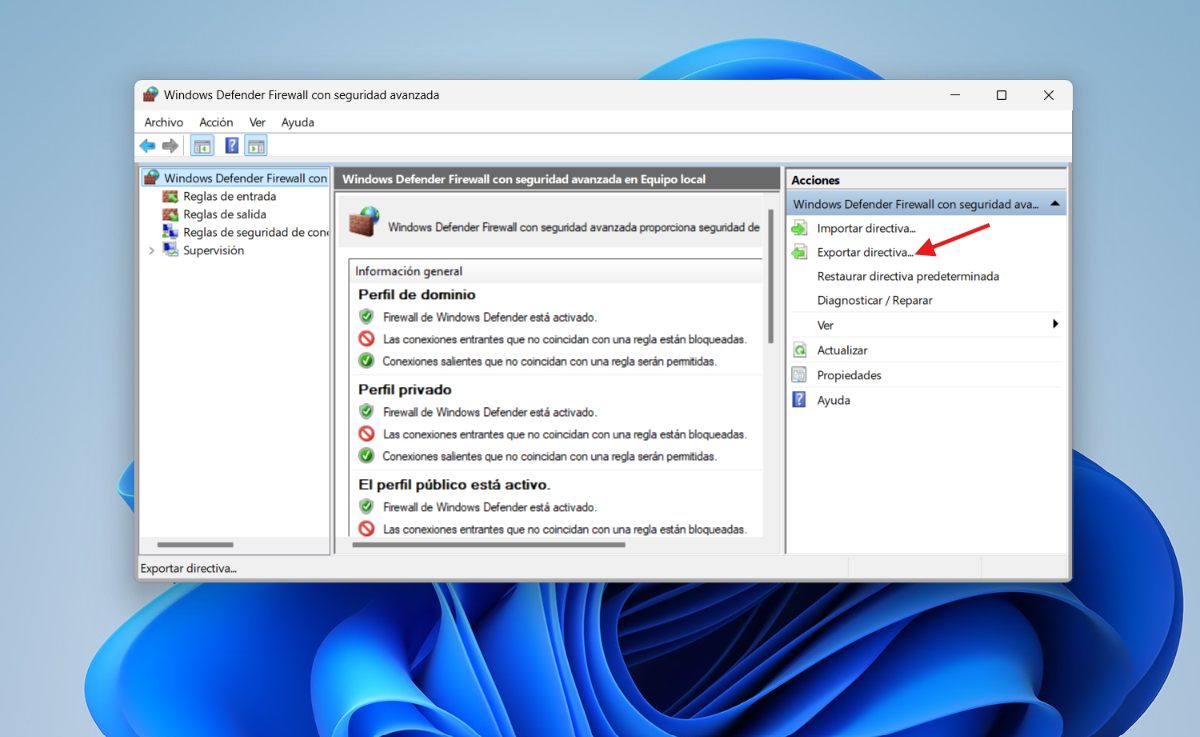1200x737 pixels.
Task: Select Reglas de seguridad de conexión
Action: [256, 233]
